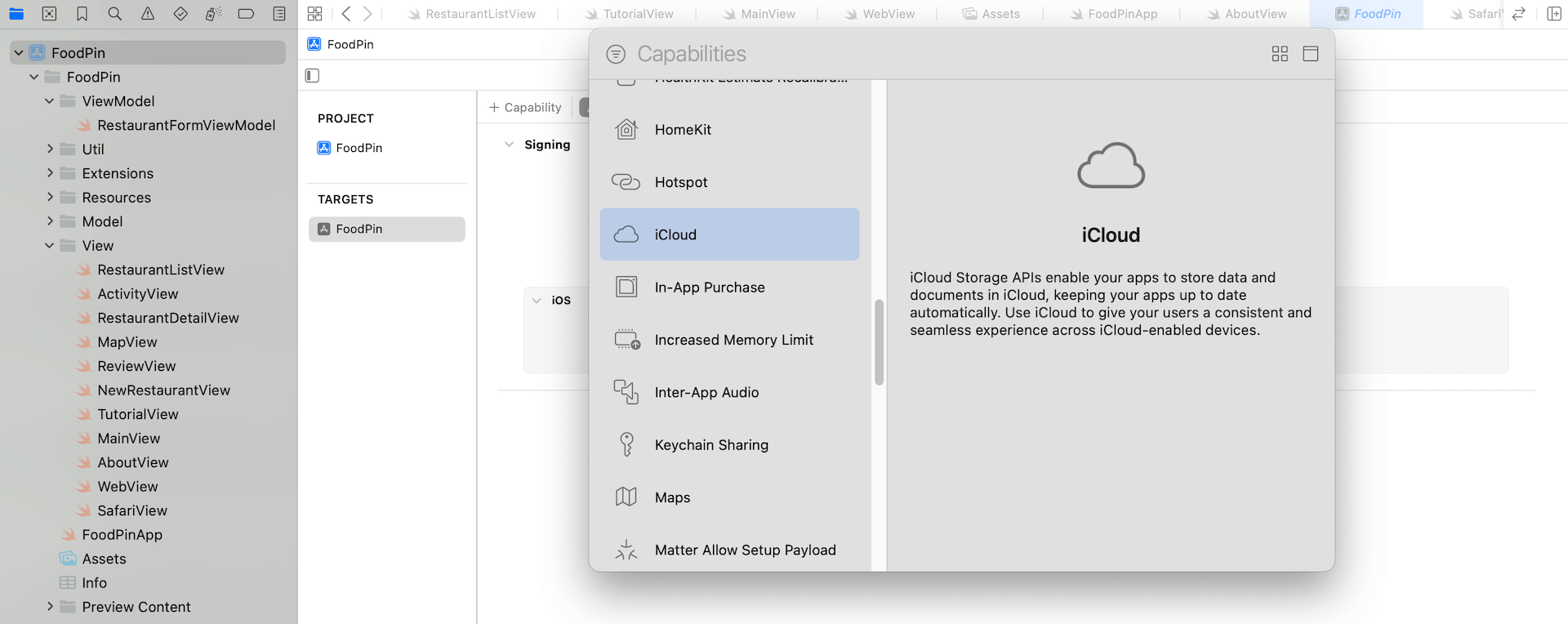
Task: Open the Bookmark navigator icon
Action: [82, 14]
